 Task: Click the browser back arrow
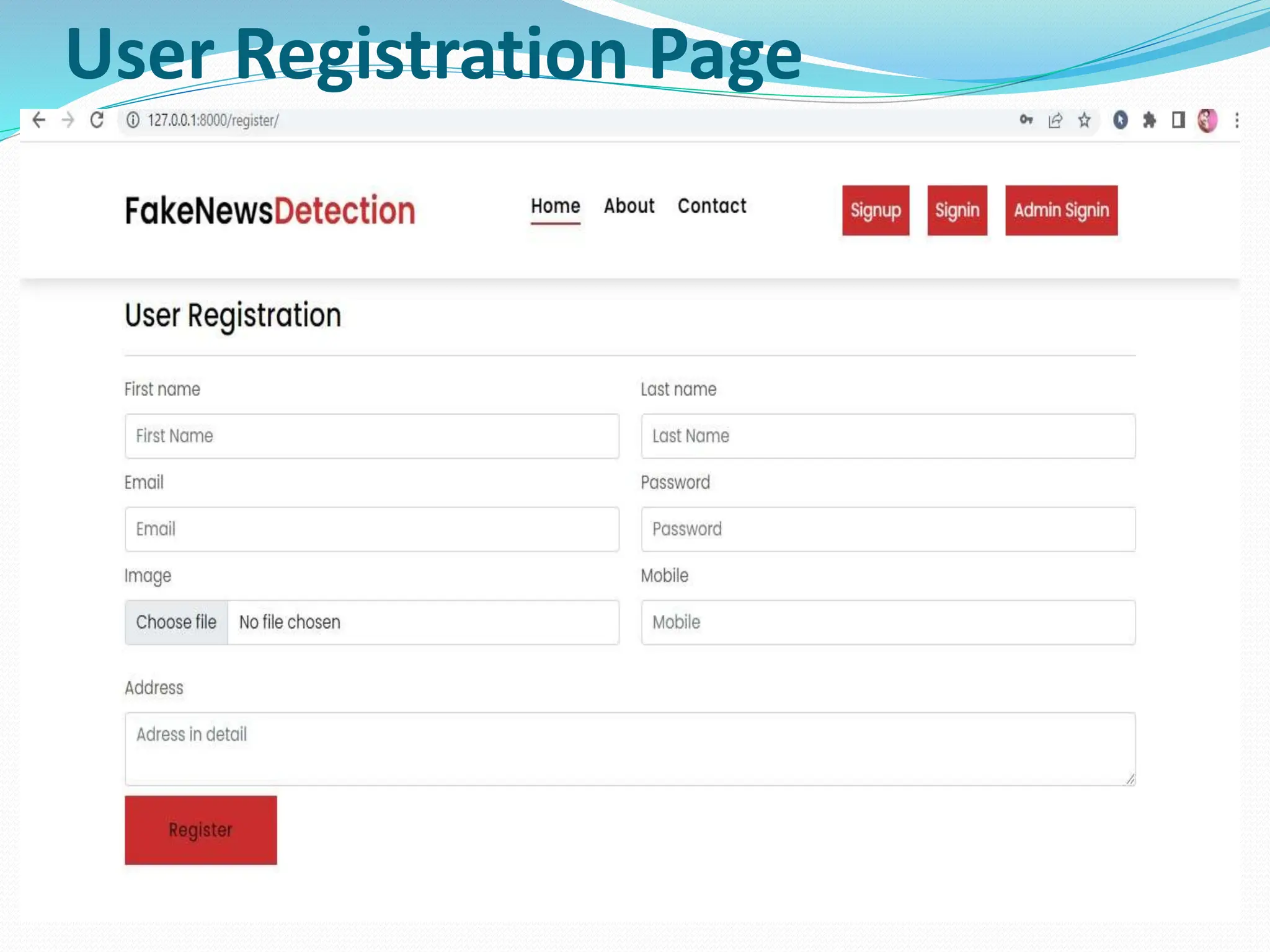[x=39, y=120]
